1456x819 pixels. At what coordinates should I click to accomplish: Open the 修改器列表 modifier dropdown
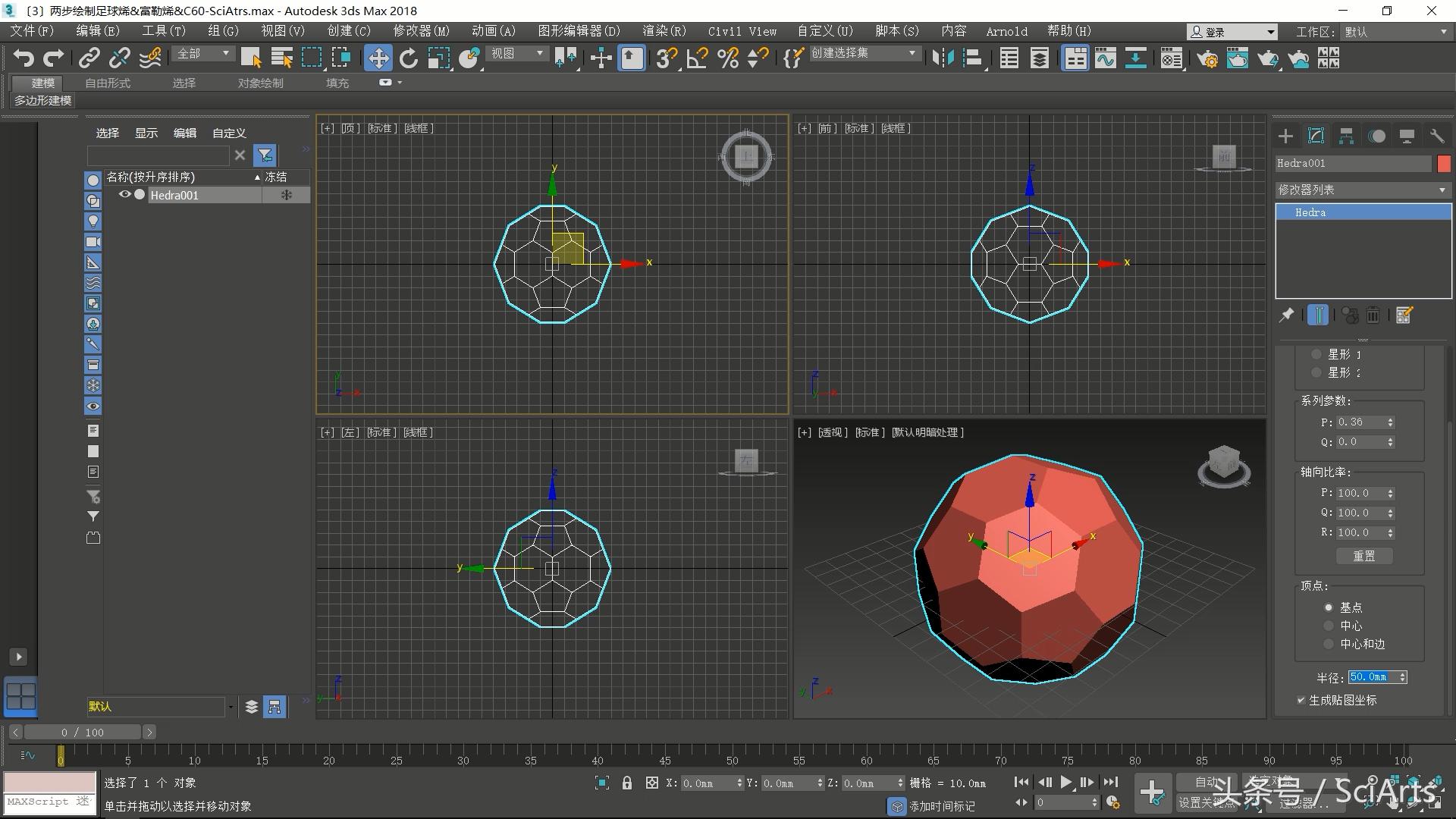[x=1363, y=190]
